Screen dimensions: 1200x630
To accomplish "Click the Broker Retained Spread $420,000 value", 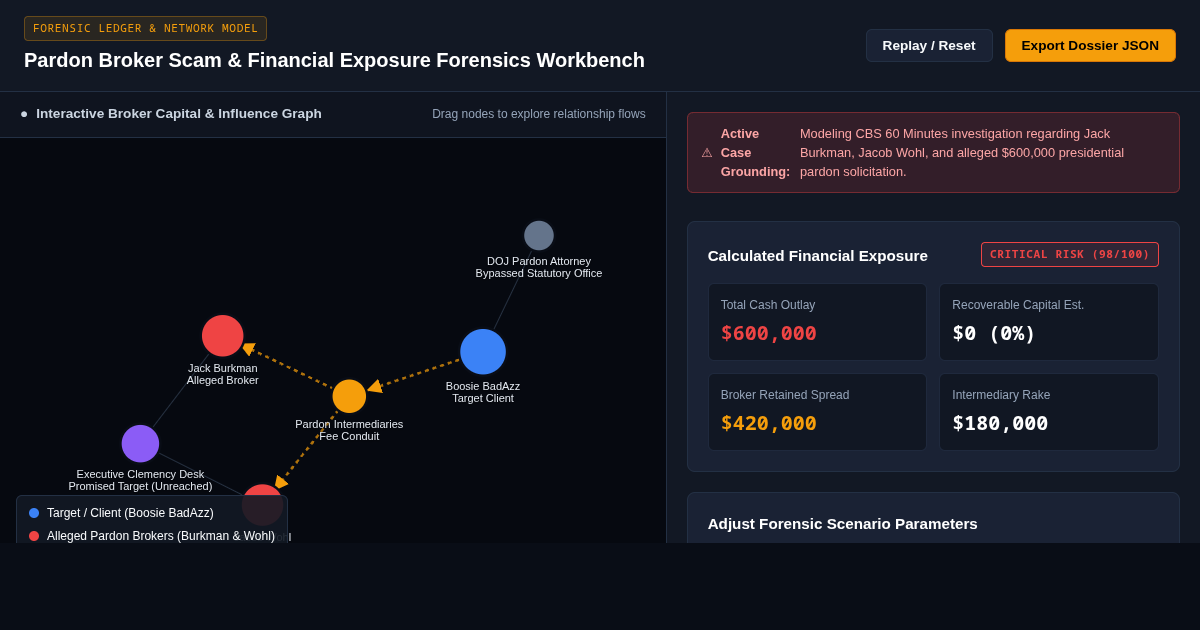I will tap(768, 423).
